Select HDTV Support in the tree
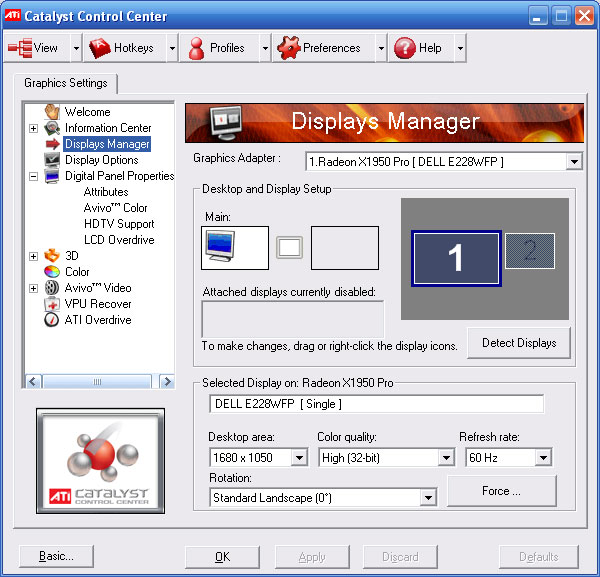 tap(119, 224)
